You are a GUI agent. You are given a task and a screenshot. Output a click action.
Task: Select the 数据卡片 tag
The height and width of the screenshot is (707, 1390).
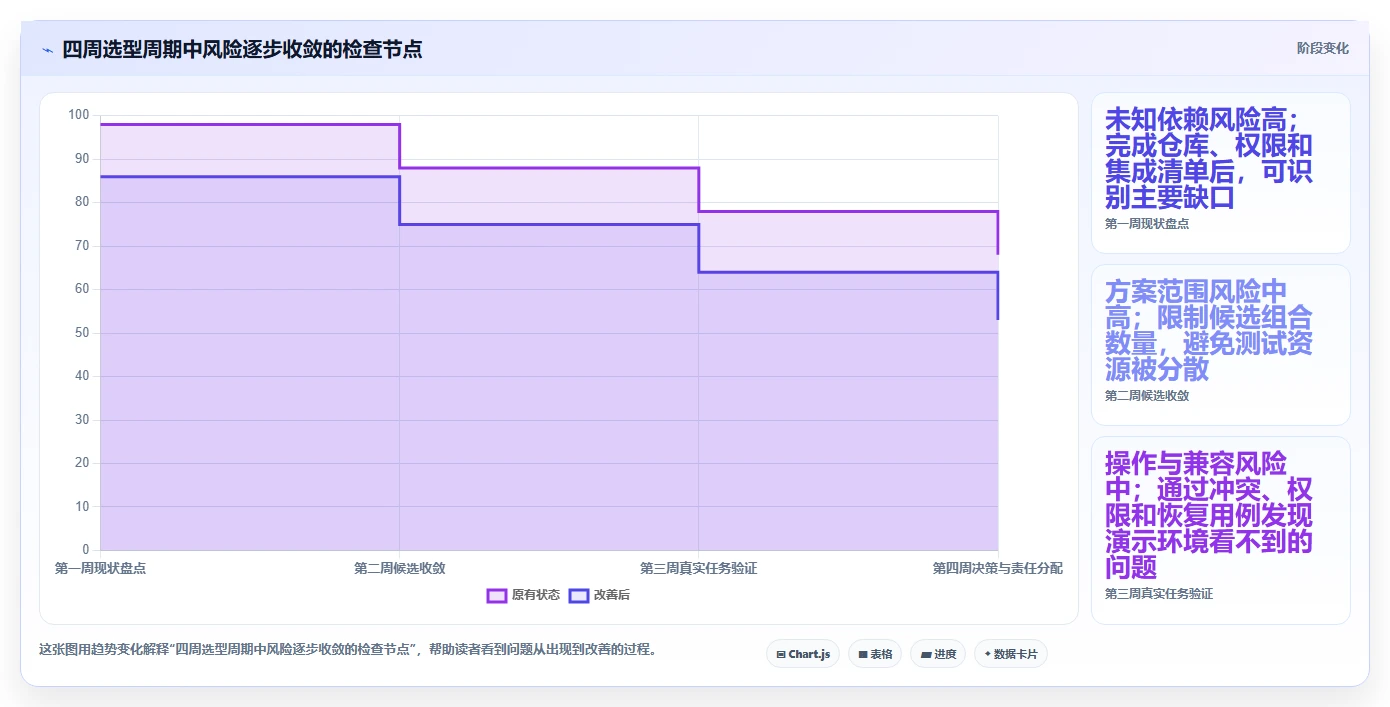[x=1010, y=654]
